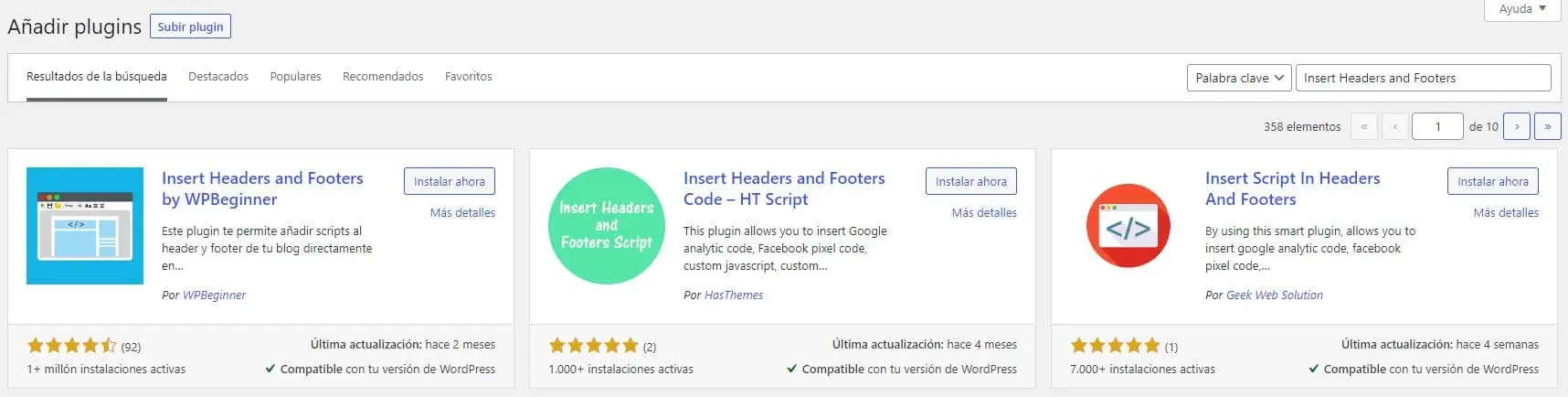The image size is (1568, 397).
Task: Click the 7.000+ instalaciones activas text
Action: point(1142,370)
